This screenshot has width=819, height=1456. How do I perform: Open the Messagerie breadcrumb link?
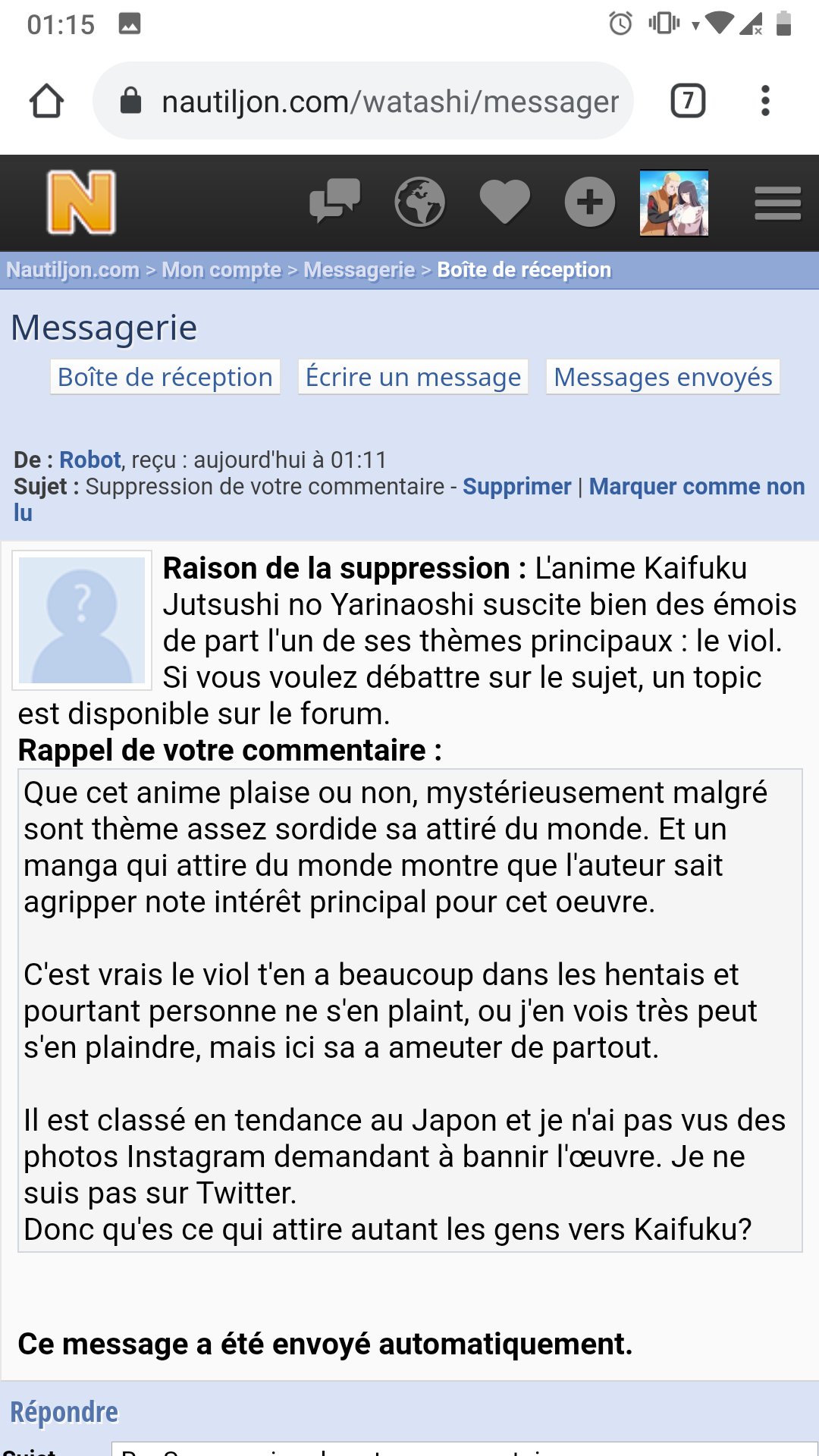point(359,270)
